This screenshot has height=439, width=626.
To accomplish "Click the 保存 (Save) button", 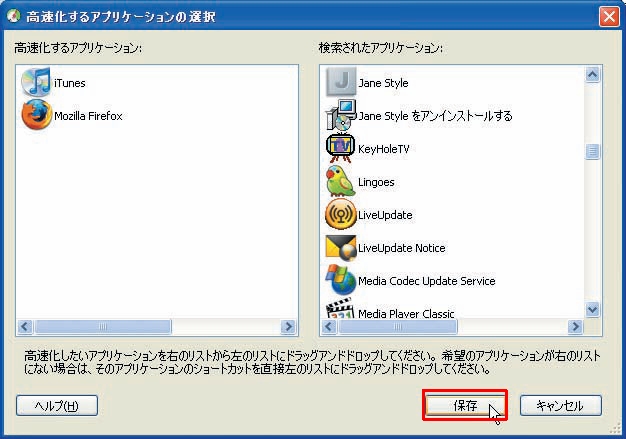I will [x=465, y=405].
